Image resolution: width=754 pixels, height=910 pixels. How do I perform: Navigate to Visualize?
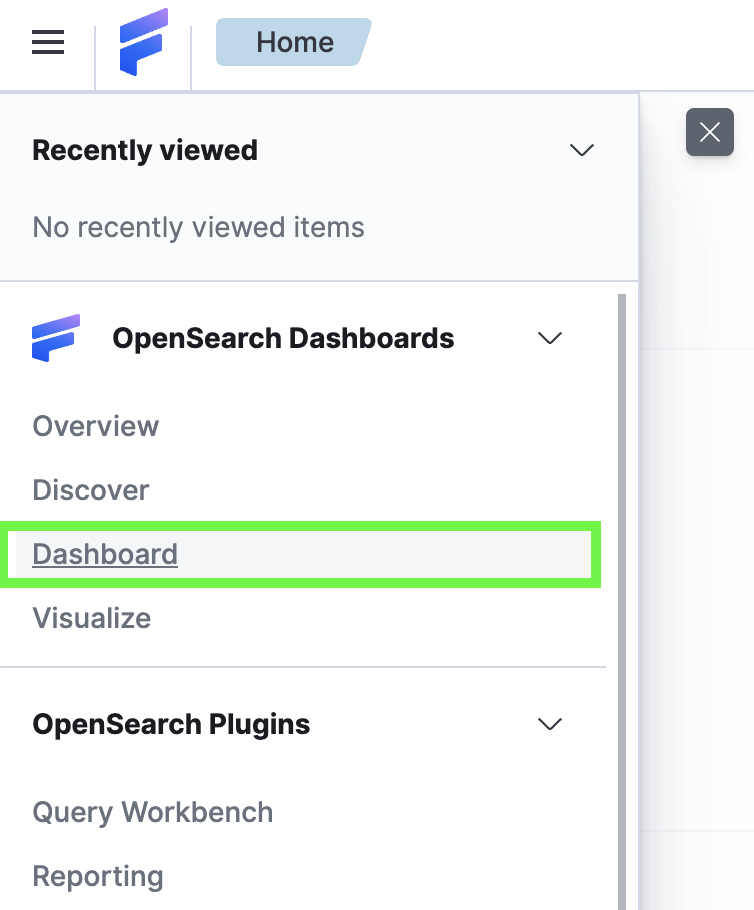(92, 618)
